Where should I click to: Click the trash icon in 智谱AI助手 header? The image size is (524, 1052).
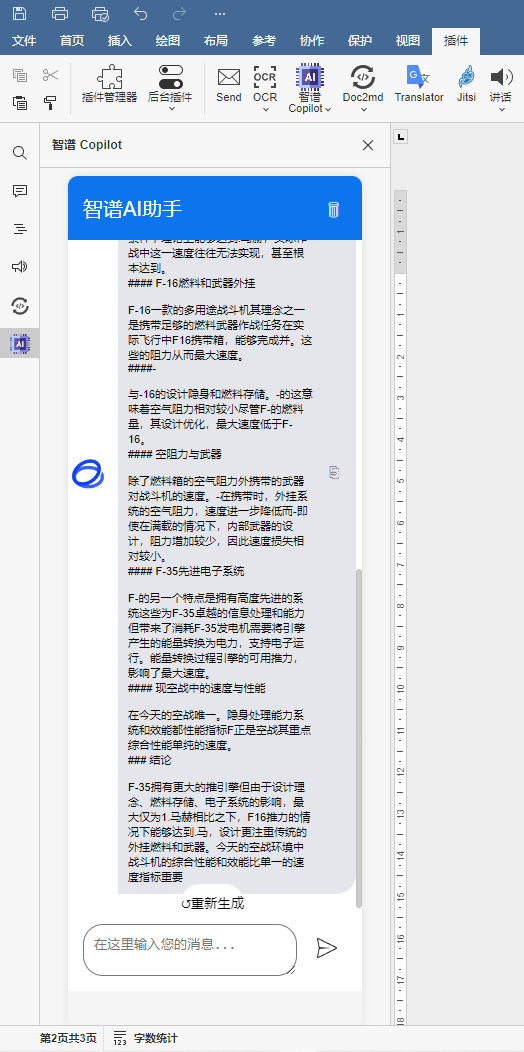333,209
